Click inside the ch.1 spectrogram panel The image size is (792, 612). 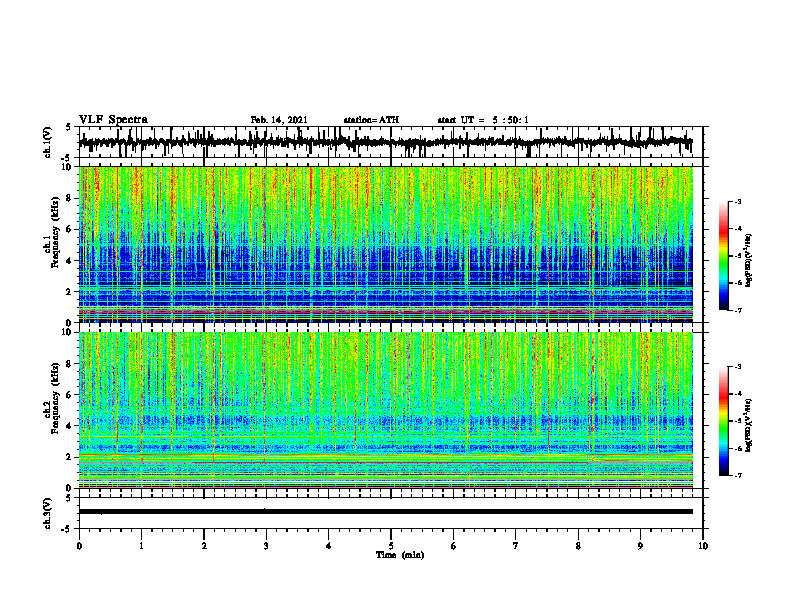point(386,244)
